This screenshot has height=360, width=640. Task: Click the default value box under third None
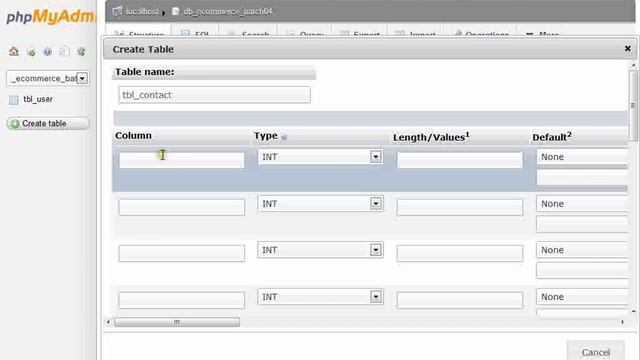[x=582, y=270]
